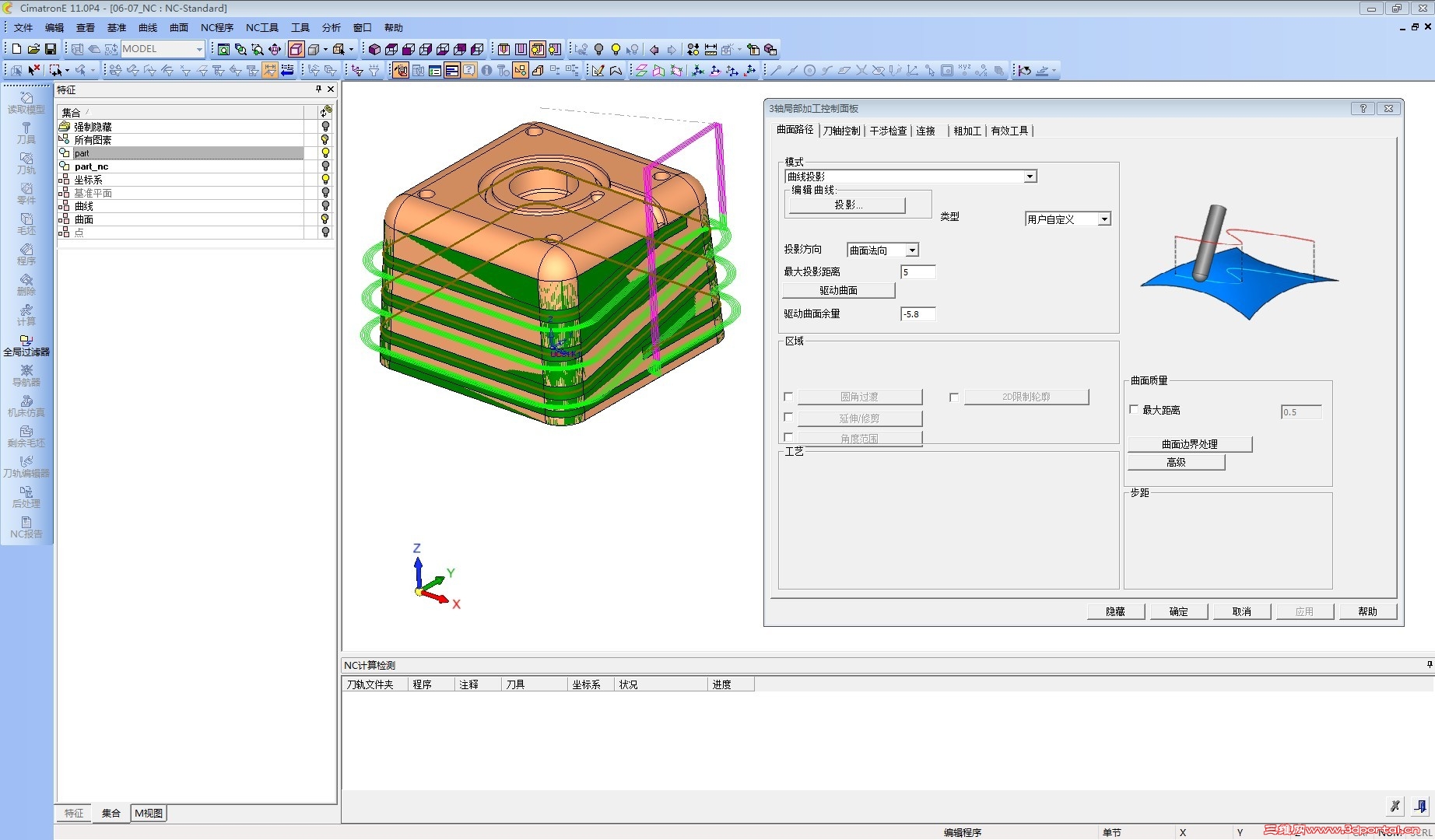Click the red X deselect cursor icon

click(x=33, y=70)
